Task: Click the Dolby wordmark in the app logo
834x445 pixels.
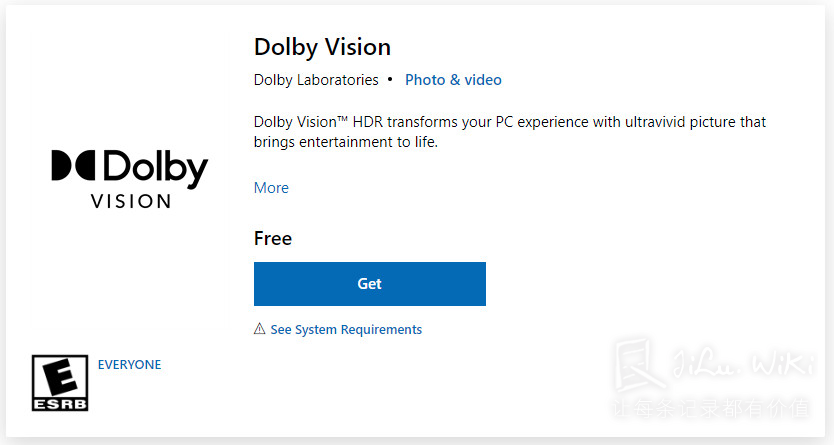Action: coord(155,168)
